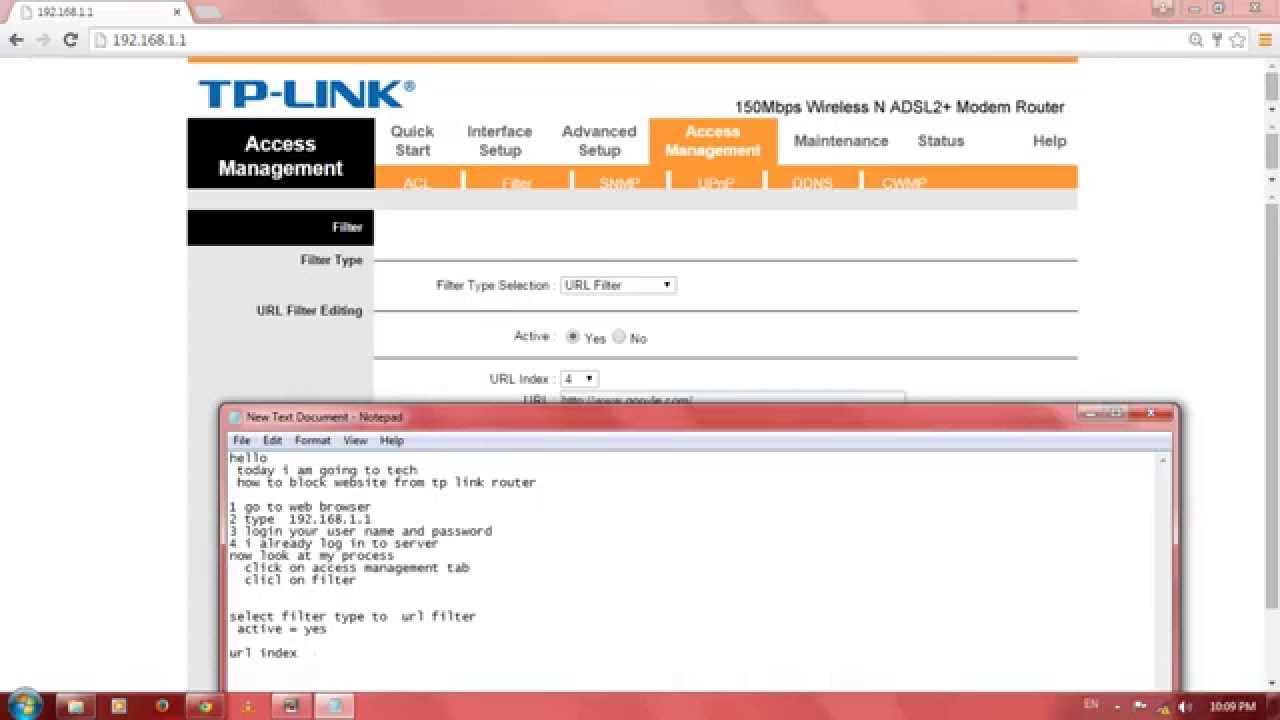
Task: Click the URL input field on router page
Action: point(732,398)
